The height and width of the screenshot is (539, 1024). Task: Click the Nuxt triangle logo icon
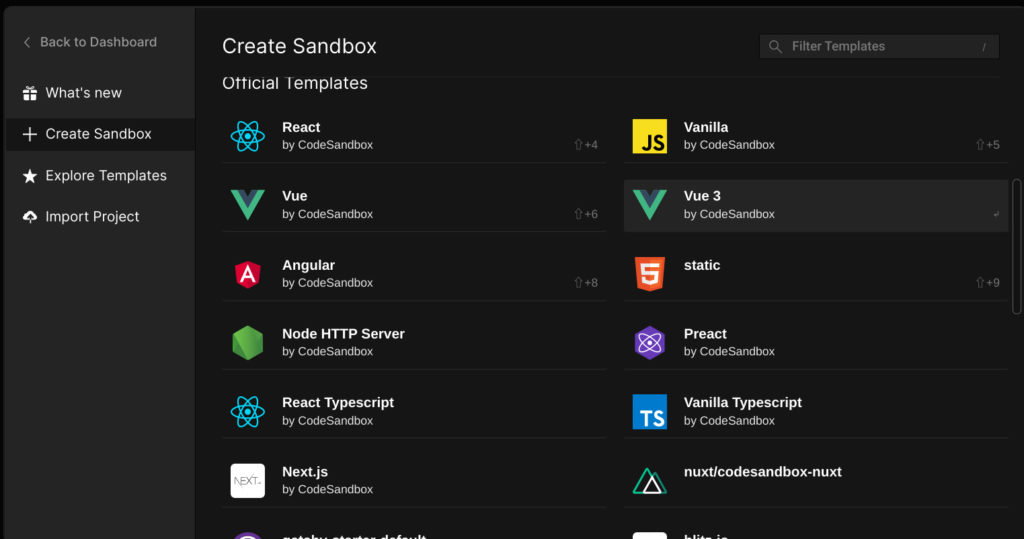pos(649,481)
